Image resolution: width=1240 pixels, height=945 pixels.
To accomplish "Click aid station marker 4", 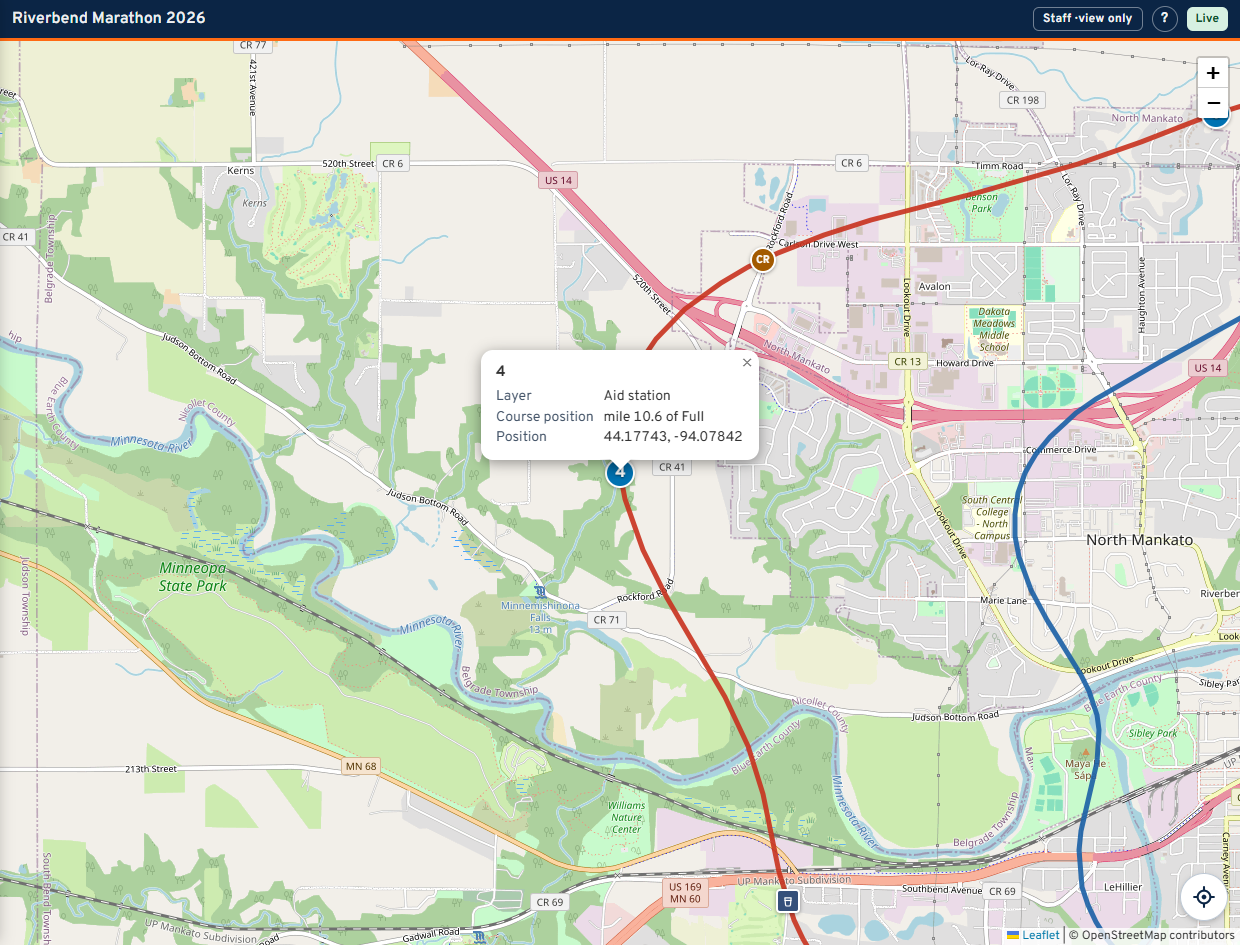I will click(x=620, y=472).
